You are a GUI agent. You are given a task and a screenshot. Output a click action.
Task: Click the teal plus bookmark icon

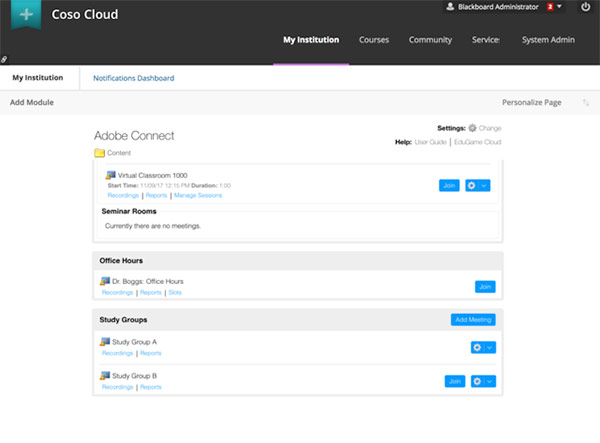pos(26,15)
